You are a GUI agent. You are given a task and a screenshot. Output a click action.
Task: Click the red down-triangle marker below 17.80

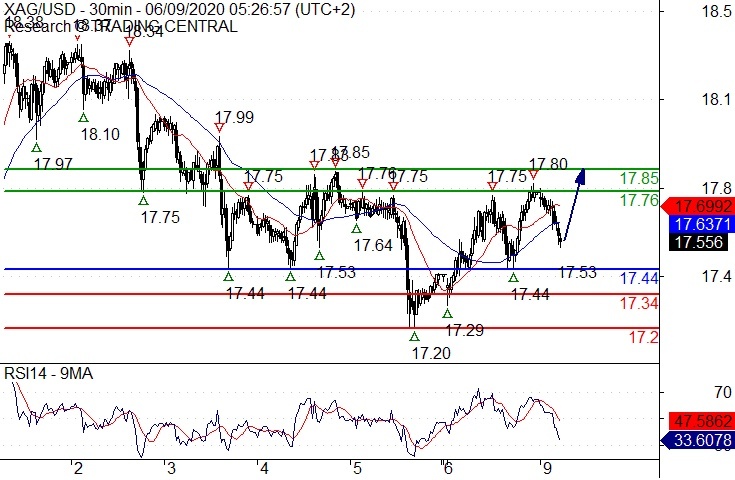533,175
